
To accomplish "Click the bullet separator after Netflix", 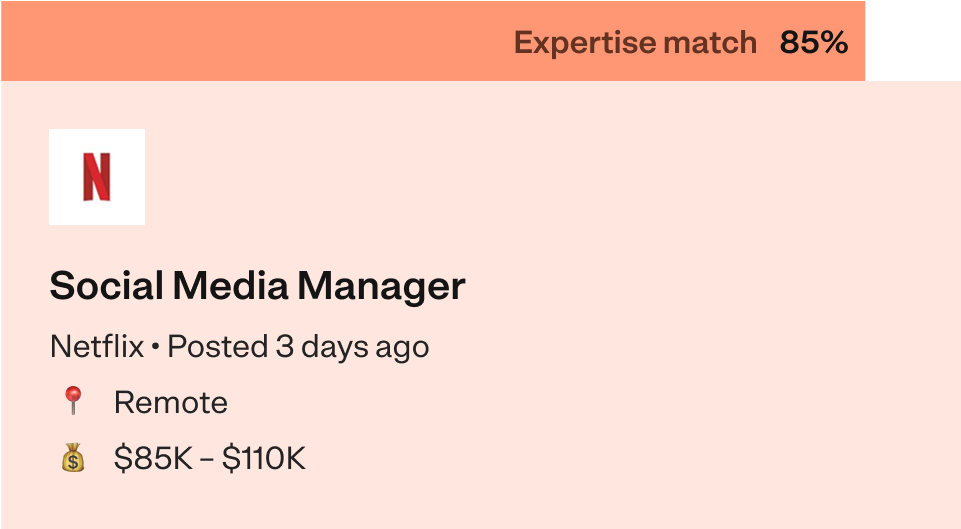I will 155,348.
